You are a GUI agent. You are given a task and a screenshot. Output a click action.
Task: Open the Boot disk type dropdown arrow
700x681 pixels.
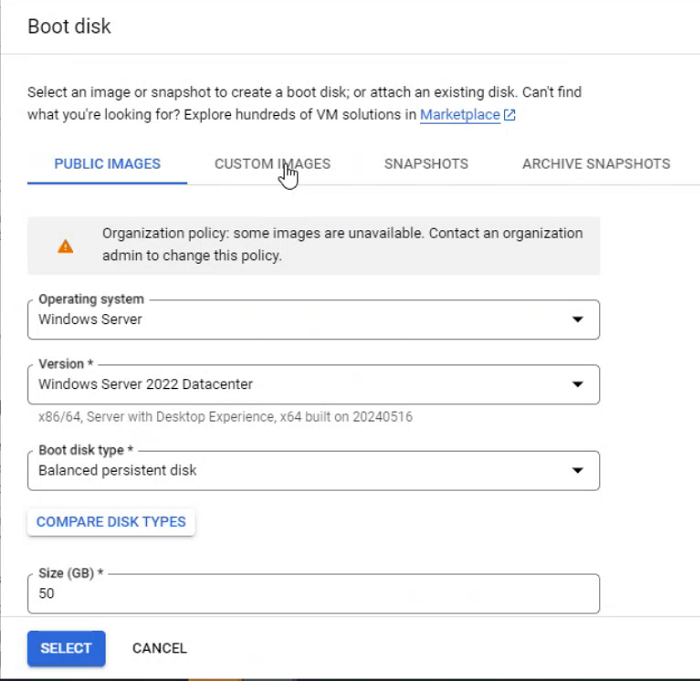(576, 471)
